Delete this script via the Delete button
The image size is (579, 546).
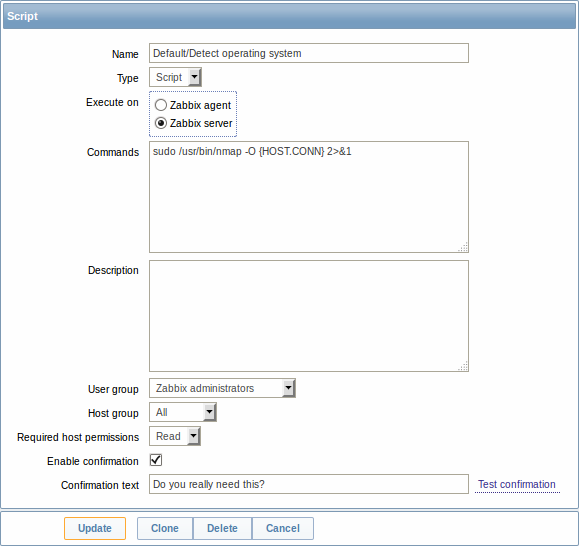tap(222, 528)
